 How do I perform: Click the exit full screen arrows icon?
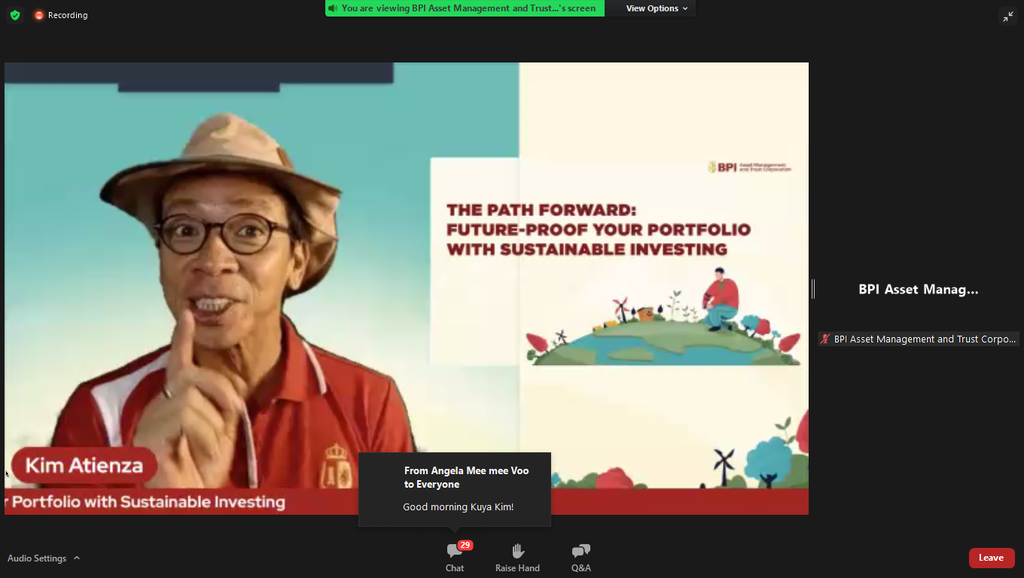pyautogui.click(x=1008, y=16)
